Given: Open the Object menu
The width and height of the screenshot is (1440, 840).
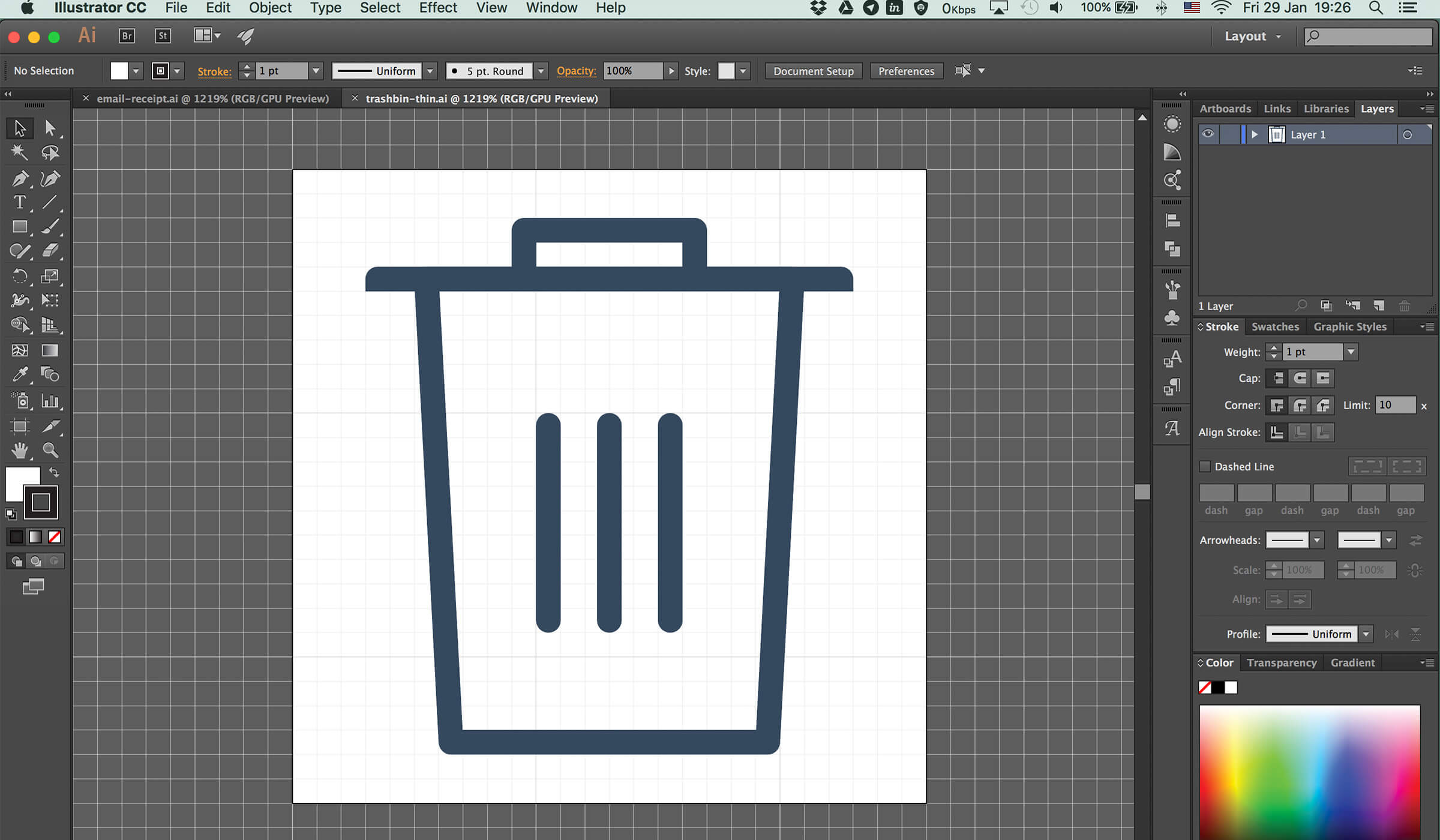Looking at the screenshot, I should [270, 8].
